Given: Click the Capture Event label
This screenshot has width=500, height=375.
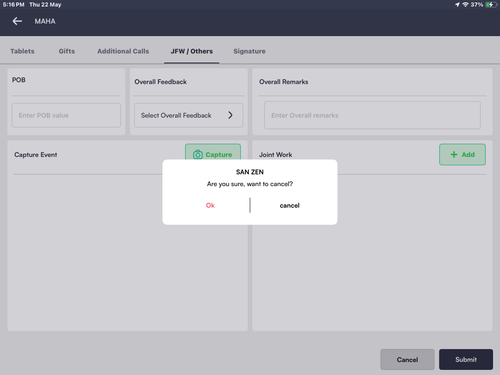Looking at the screenshot, I should click(x=36, y=155).
